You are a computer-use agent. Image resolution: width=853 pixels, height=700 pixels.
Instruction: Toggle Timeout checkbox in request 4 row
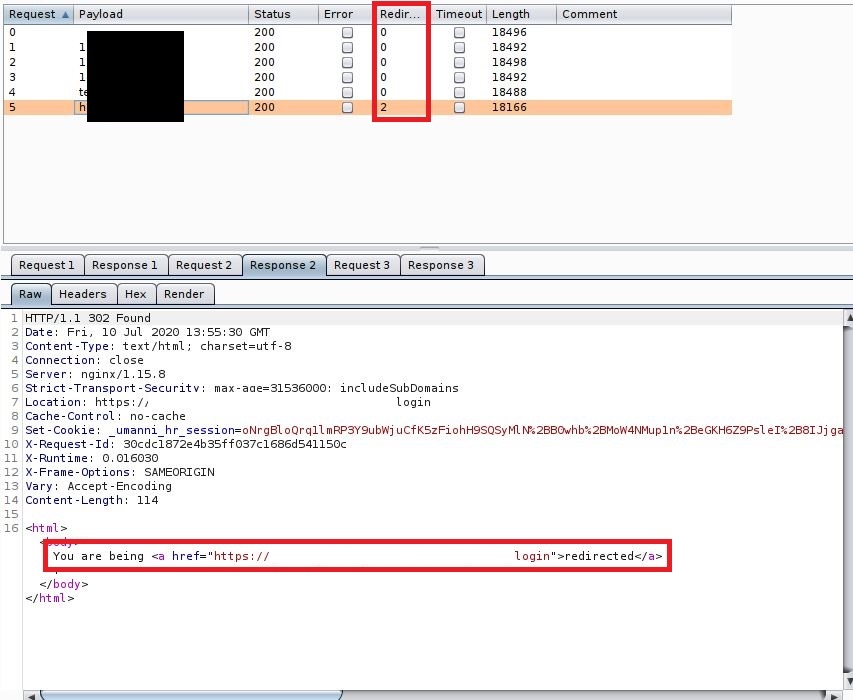459,92
